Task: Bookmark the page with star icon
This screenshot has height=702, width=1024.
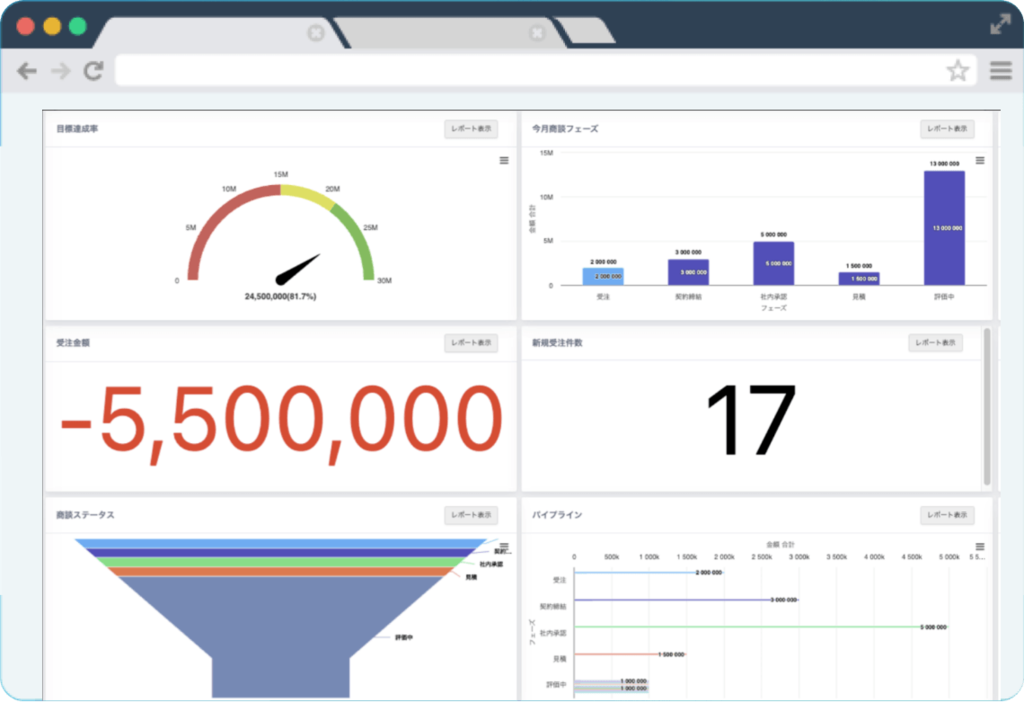Action: tap(957, 71)
